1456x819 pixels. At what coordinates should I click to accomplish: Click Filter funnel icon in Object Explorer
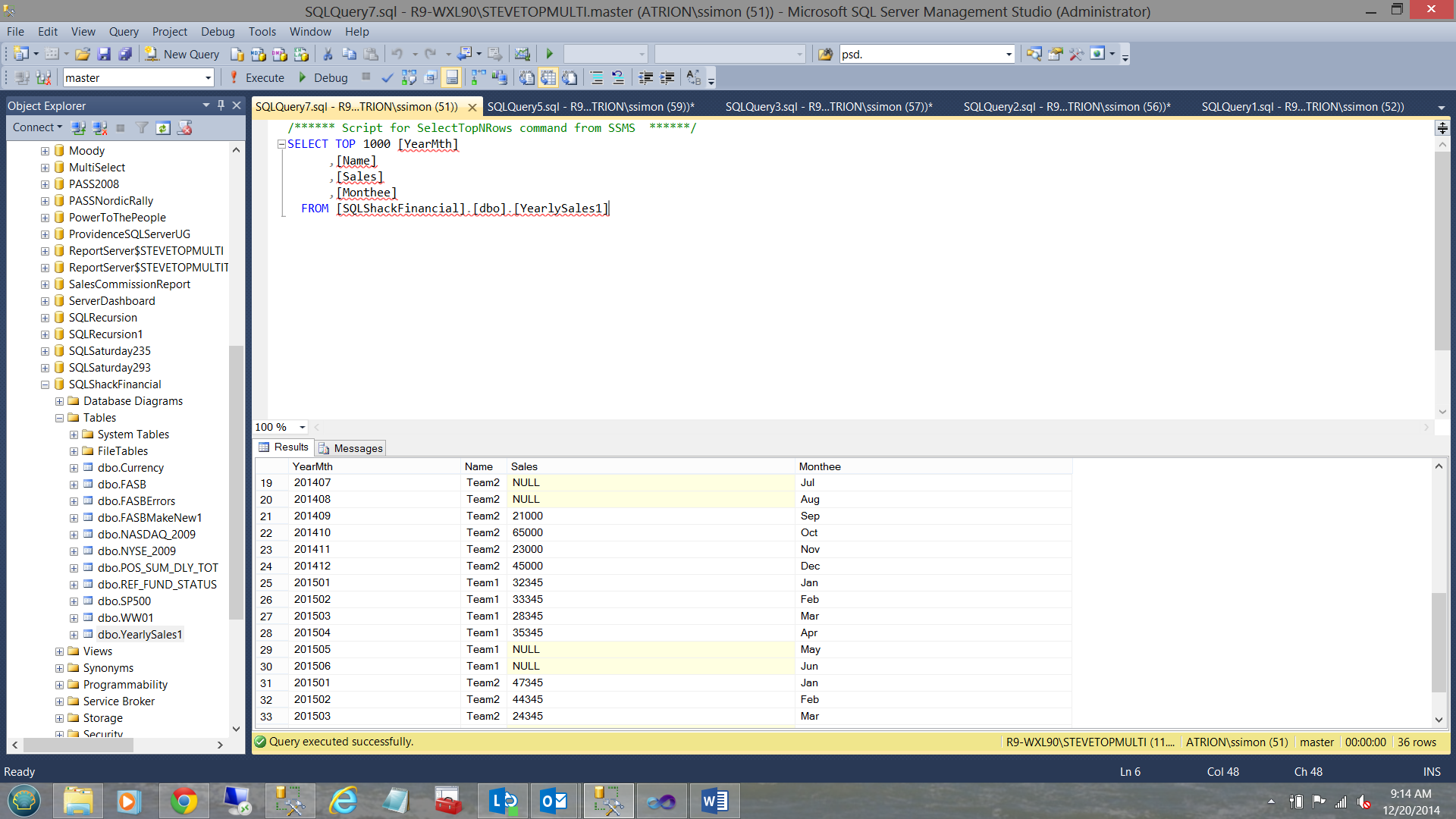coord(142,127)
